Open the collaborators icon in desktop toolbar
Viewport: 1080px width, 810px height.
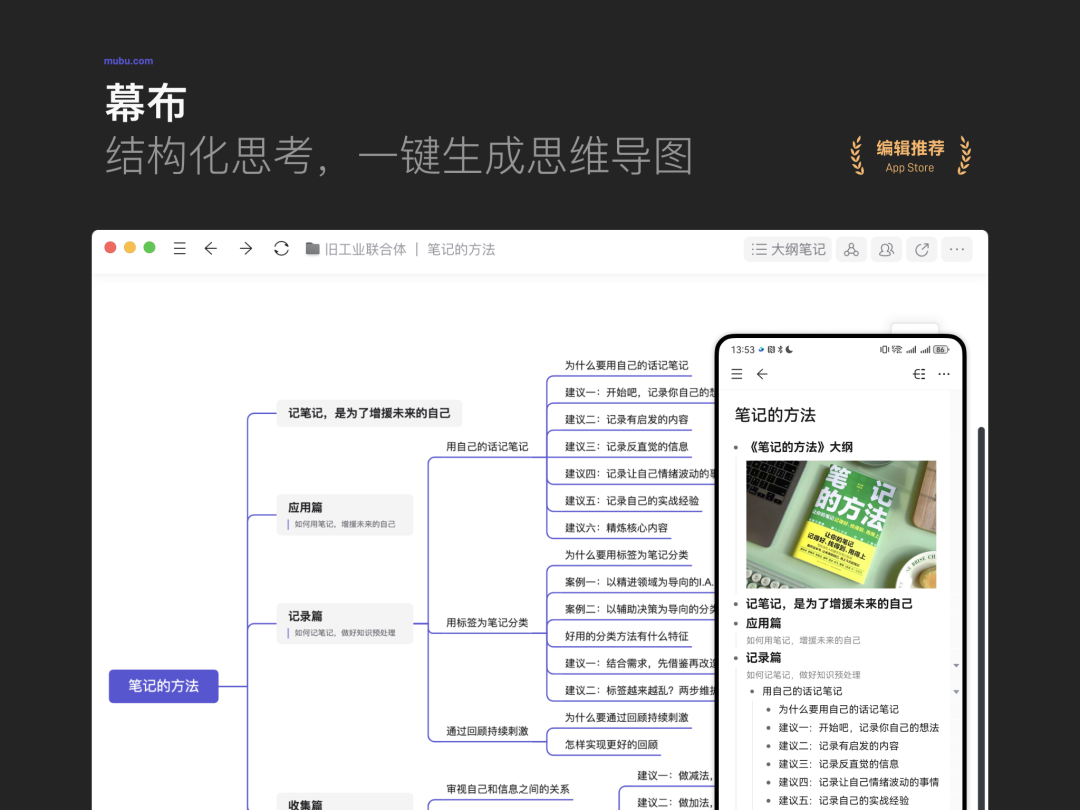click(886, 249)
